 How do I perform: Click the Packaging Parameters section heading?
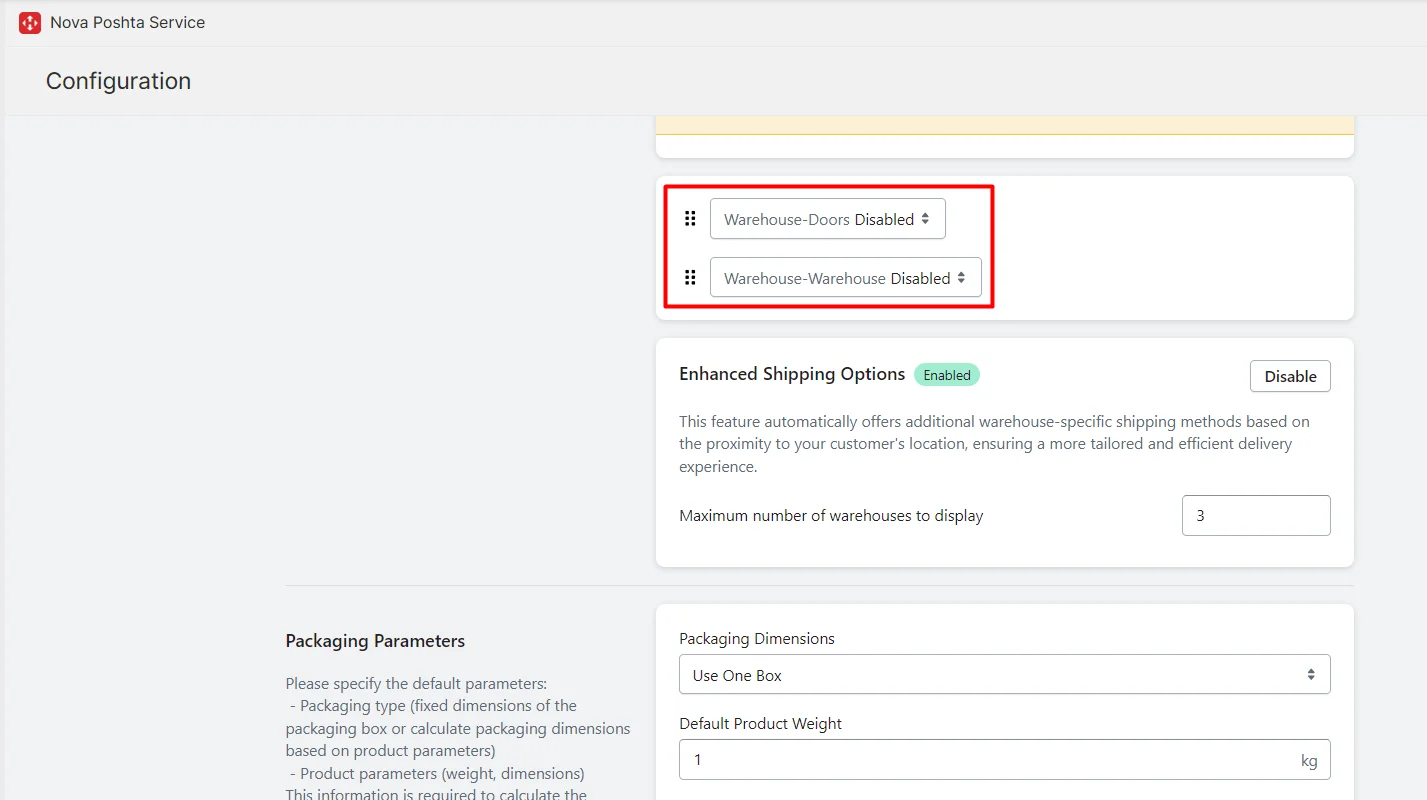point(375,641)
